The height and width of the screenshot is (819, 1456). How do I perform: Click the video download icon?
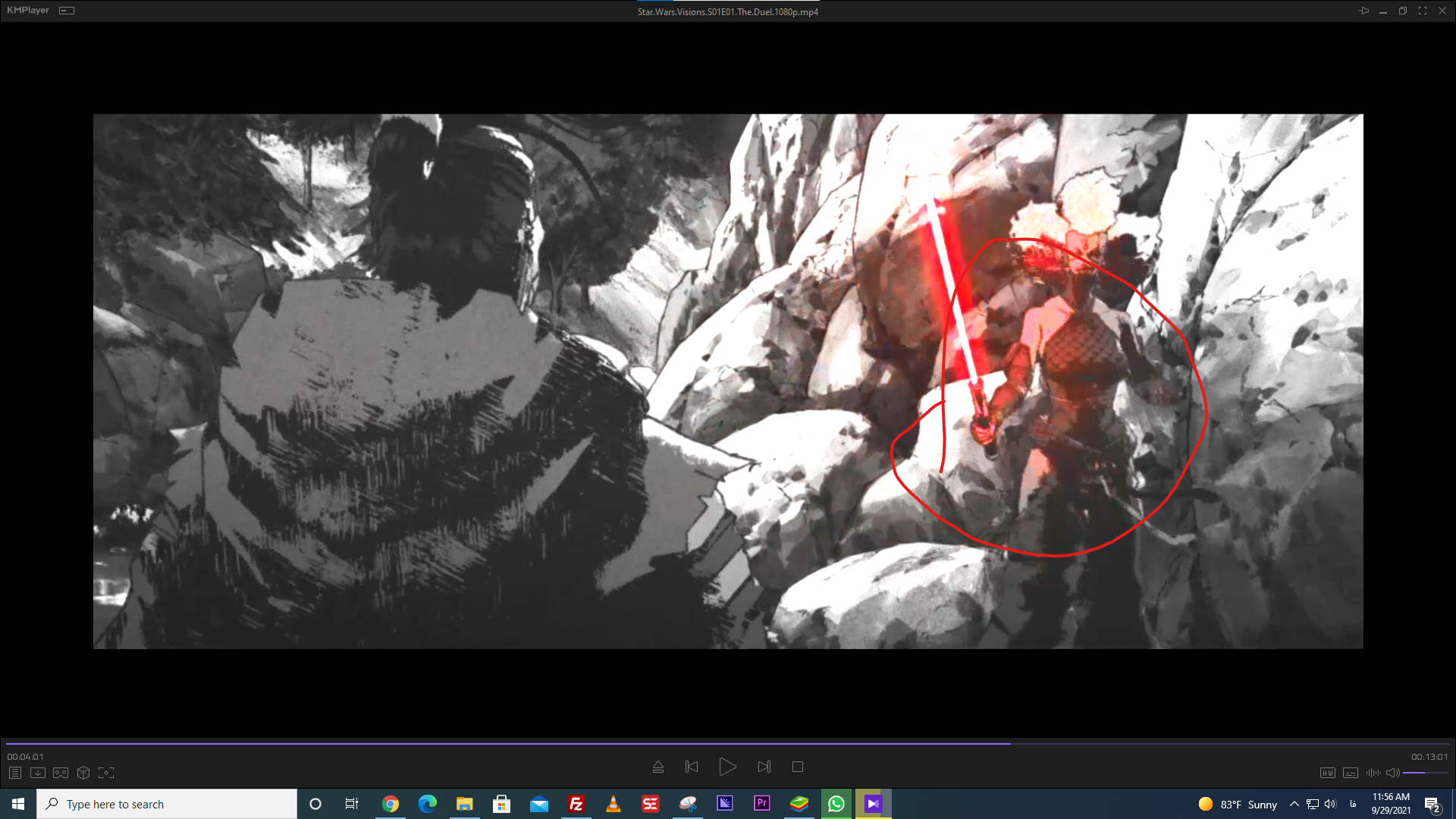[x=38, y=773]
